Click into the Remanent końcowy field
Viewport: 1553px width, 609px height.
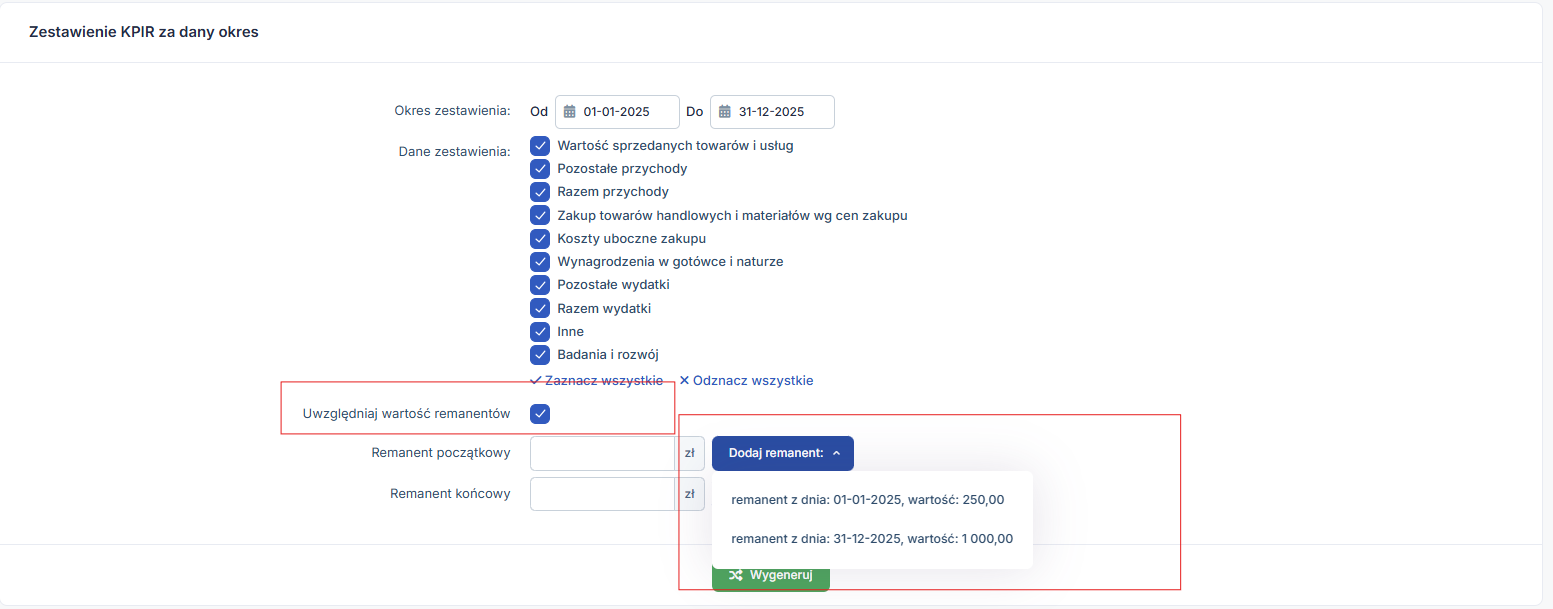tap(602, 494)
